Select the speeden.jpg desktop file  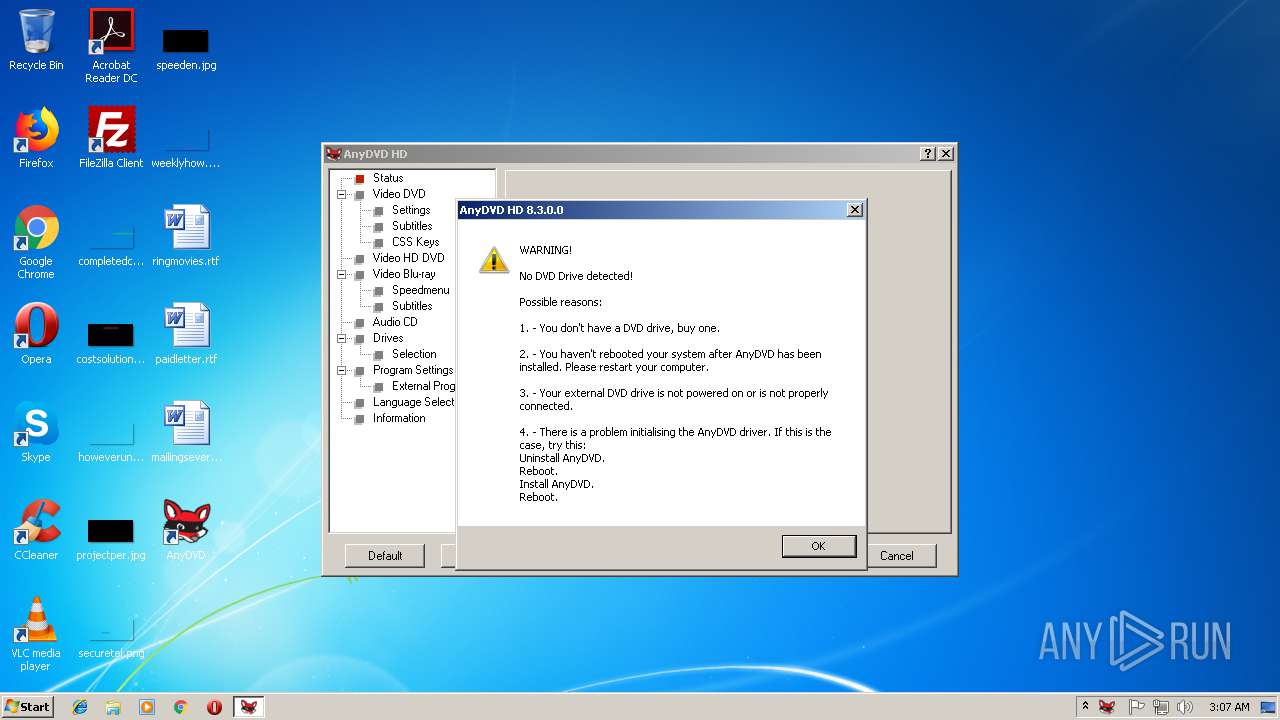point(186,48)
